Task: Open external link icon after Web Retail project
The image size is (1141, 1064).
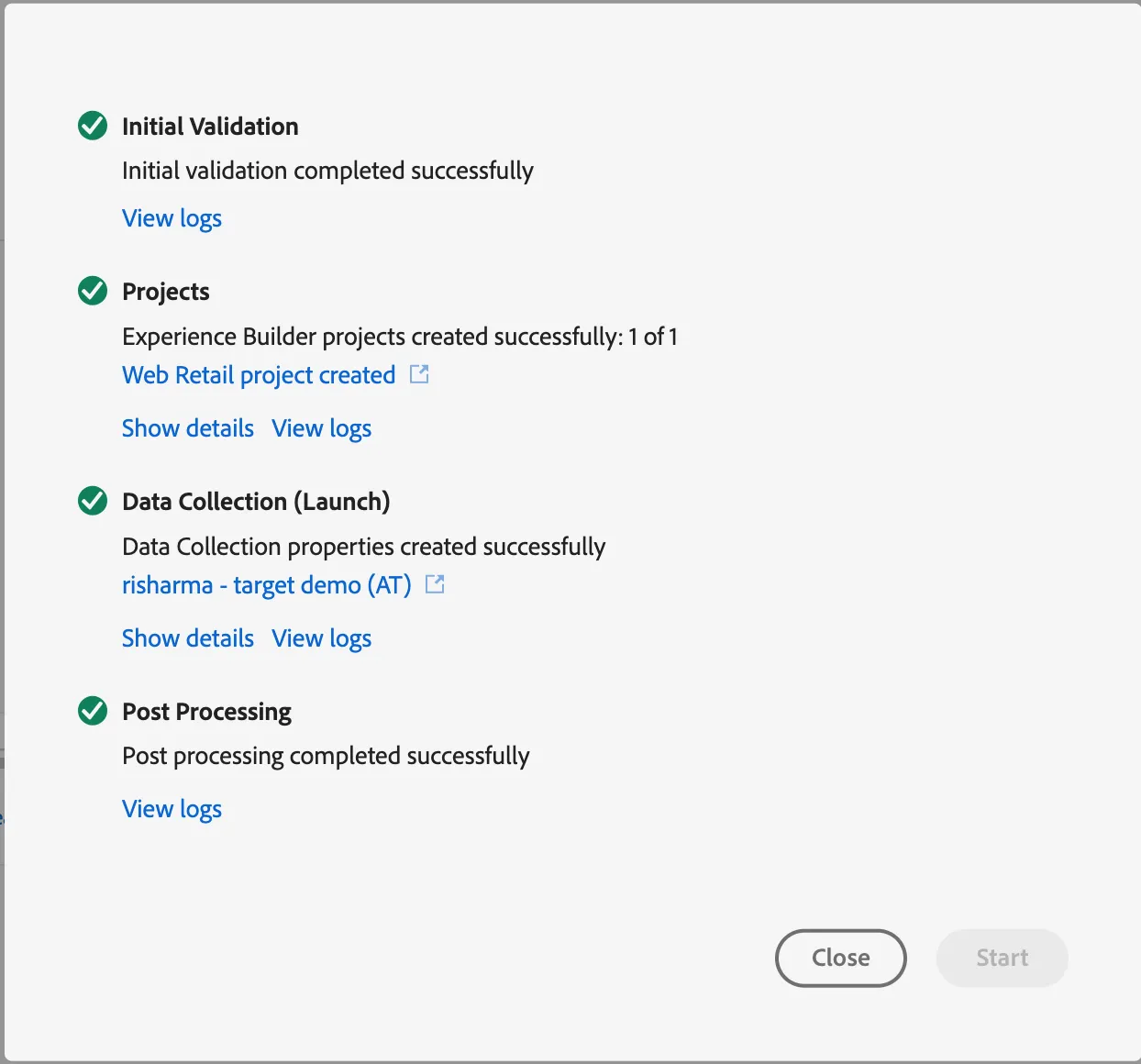Action: (419, 374)
